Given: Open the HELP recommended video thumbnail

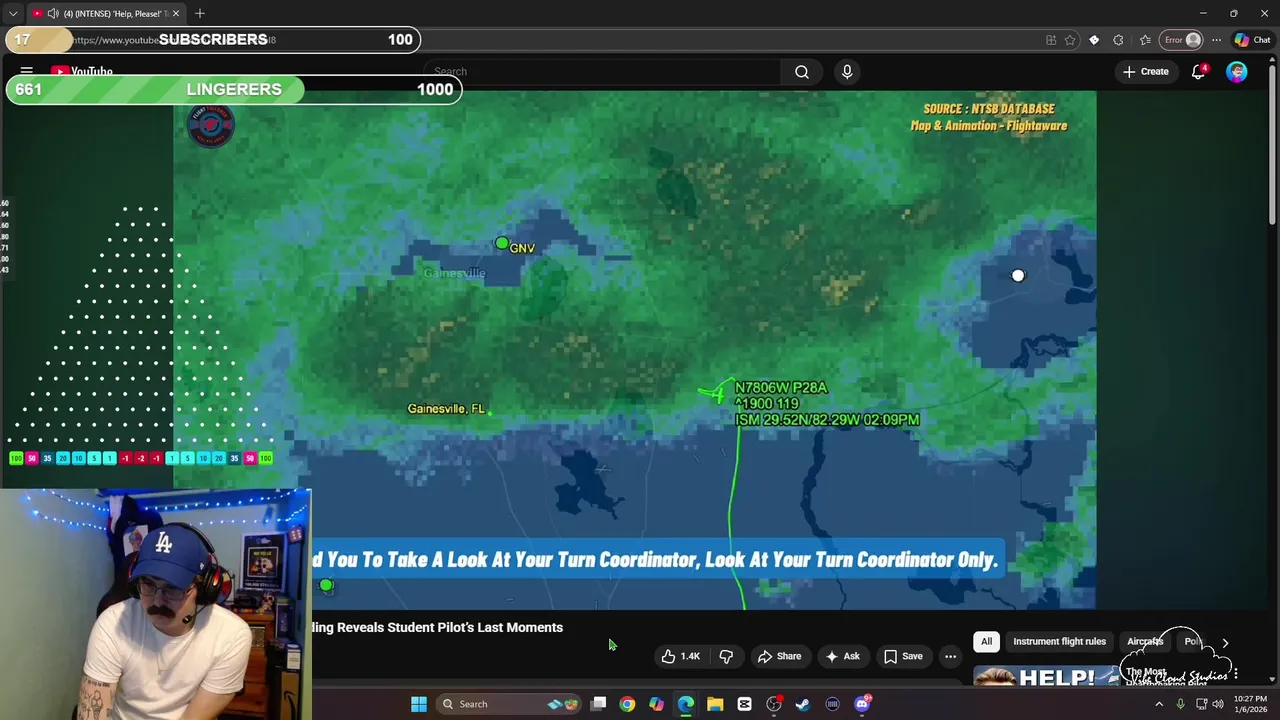Looking at the screenshot, I should 1045,677.
